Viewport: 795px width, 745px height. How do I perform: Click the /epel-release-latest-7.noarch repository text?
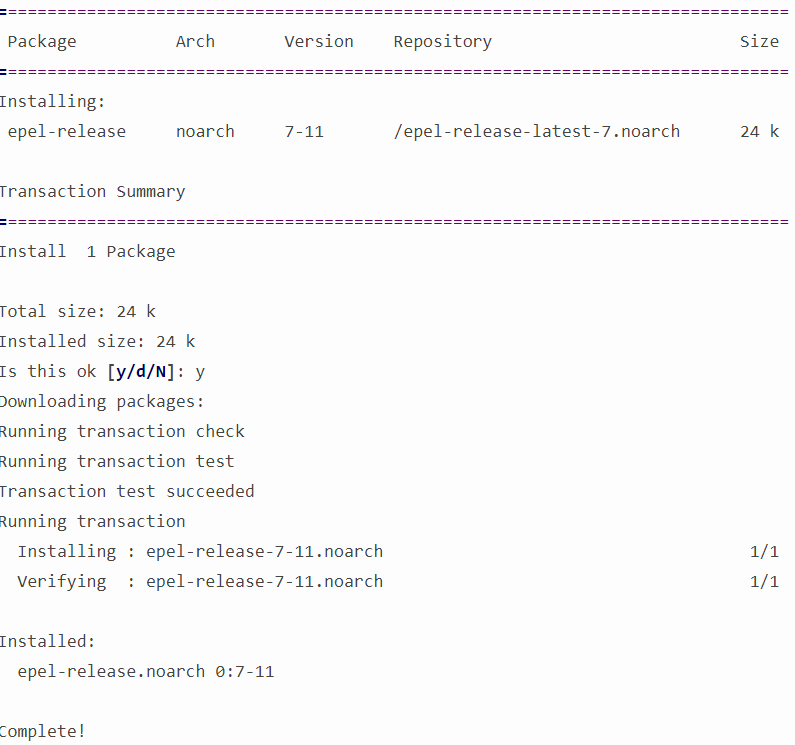click(536, 132)
